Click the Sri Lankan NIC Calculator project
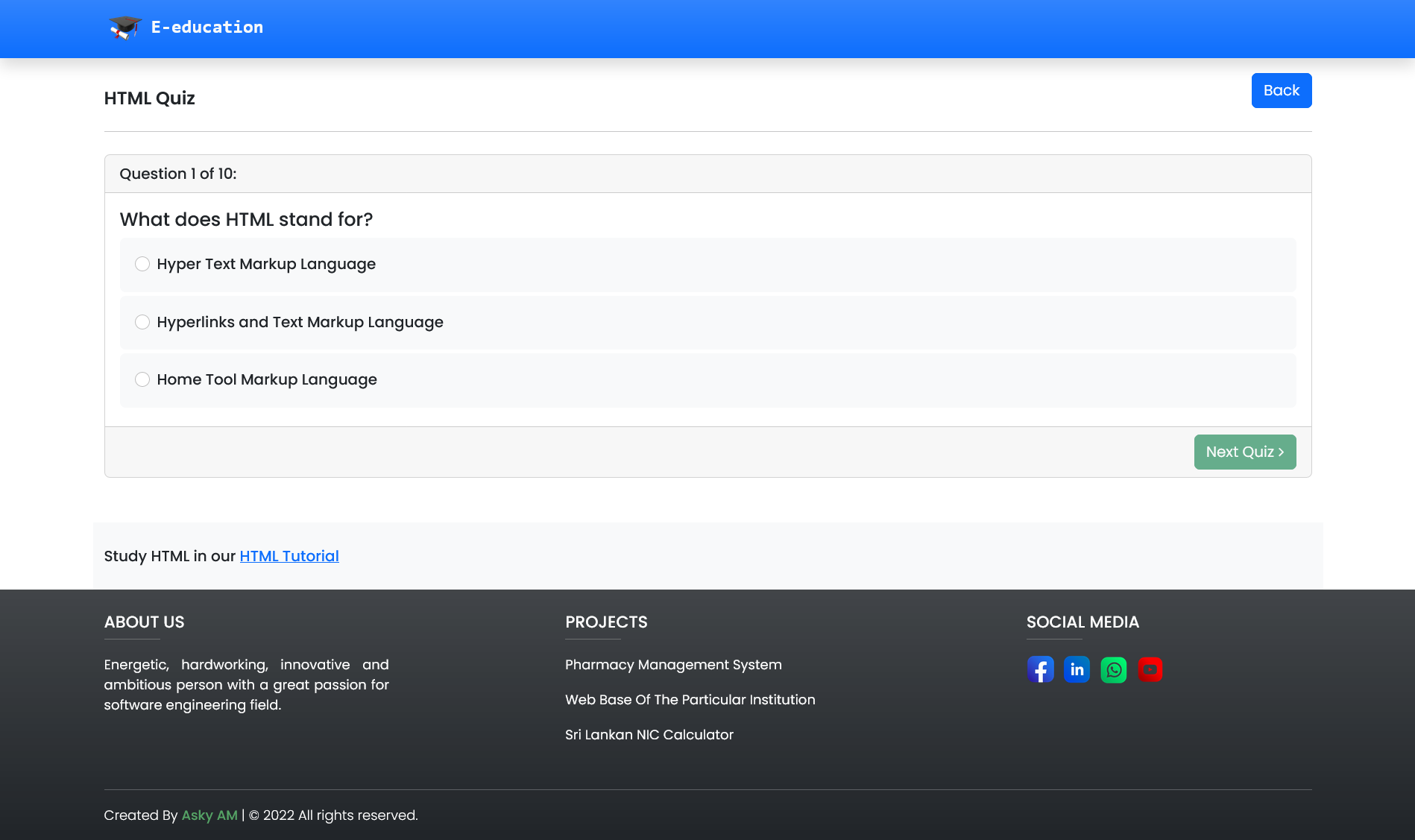This screenshot has width=1415, height=840. pos(649,735)
